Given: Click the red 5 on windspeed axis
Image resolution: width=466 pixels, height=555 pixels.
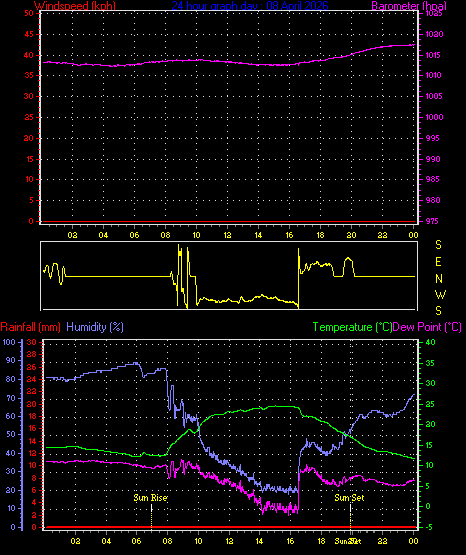Looking at the screenshot, I should pos(31,200).
